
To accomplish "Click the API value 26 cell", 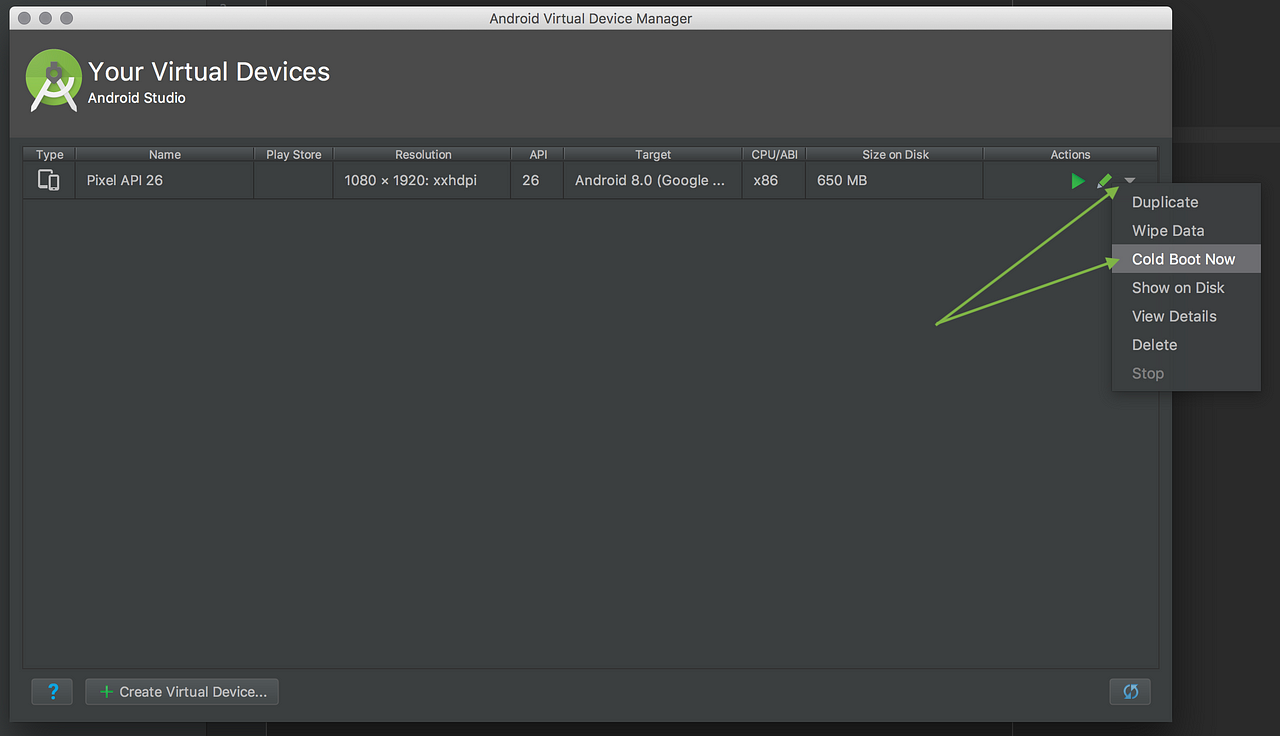I will (x=537, y=181).
